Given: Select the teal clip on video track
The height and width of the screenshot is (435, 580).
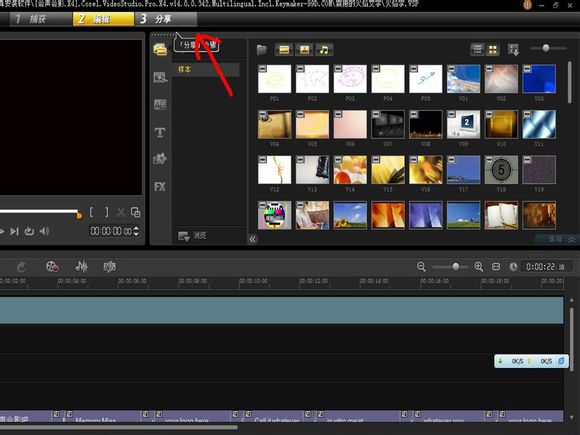Looking at the screenshot, I should [x=281, y=310].
